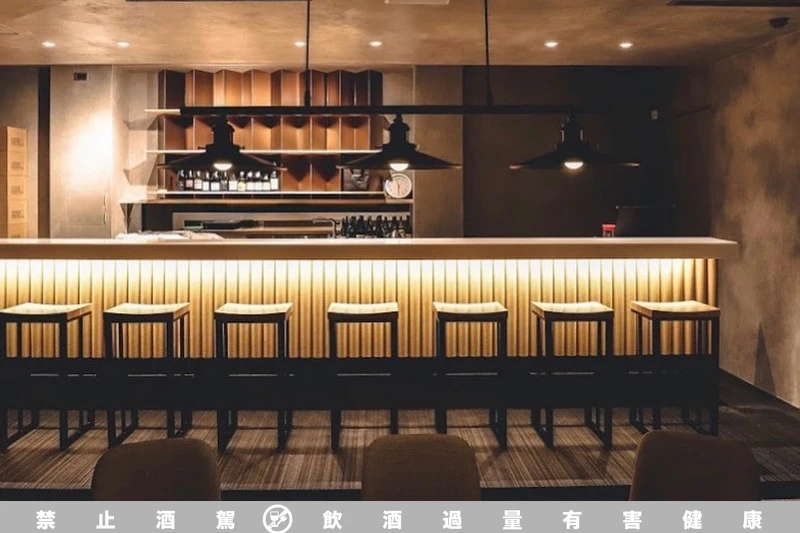The width and height of the screenshot is (800, 533).
Task: Click the center bar stool seat
Action: pyautogui.click(x=363, y=312)
